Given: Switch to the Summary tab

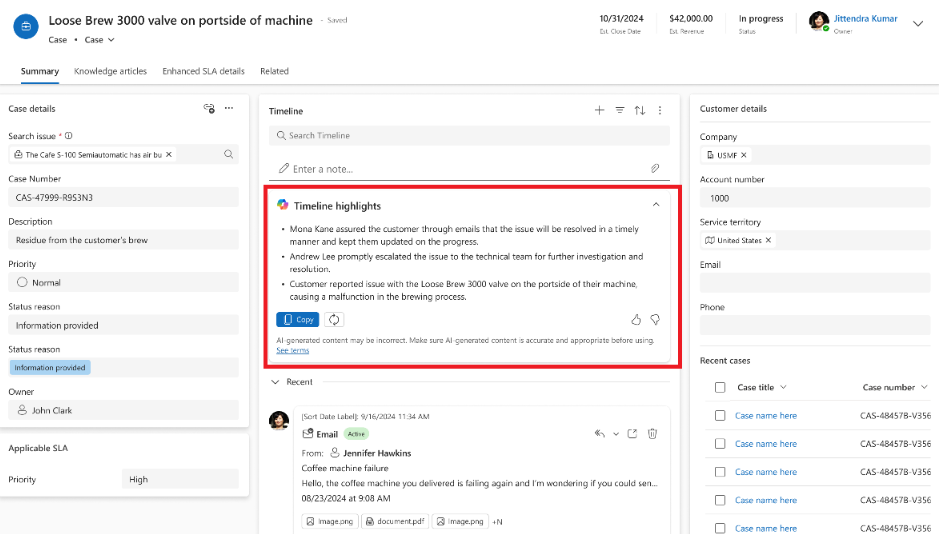Looking at the screenshot, I should point(40,71).
